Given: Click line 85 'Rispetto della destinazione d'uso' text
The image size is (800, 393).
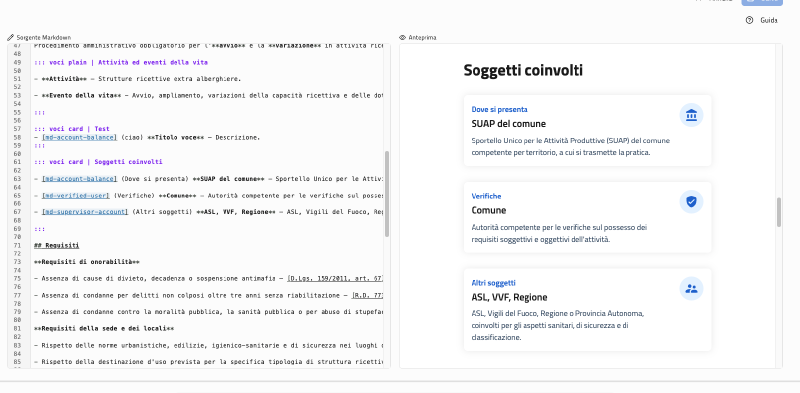Looking at the screenshot, I should click(208, 362).
